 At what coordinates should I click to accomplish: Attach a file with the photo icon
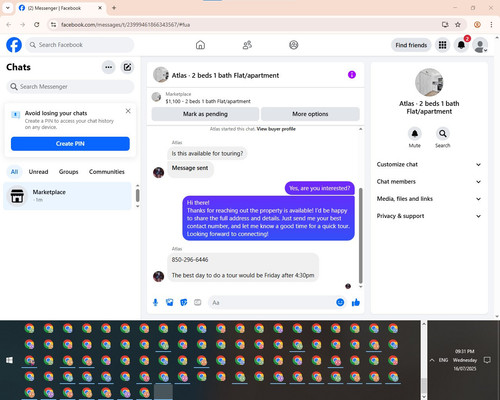coord(170,303)
